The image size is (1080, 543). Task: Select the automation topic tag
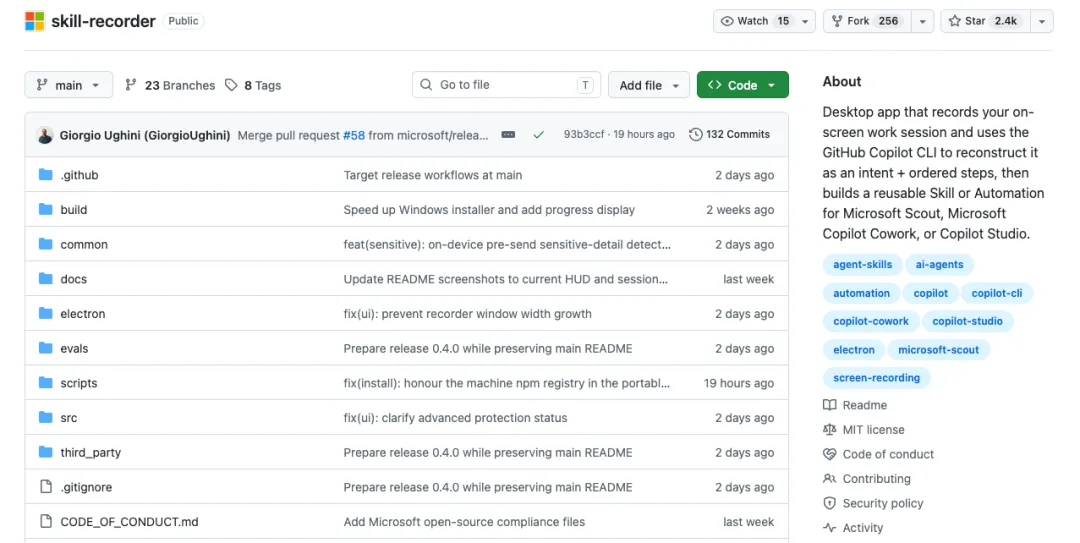click(x=862, y=293)
